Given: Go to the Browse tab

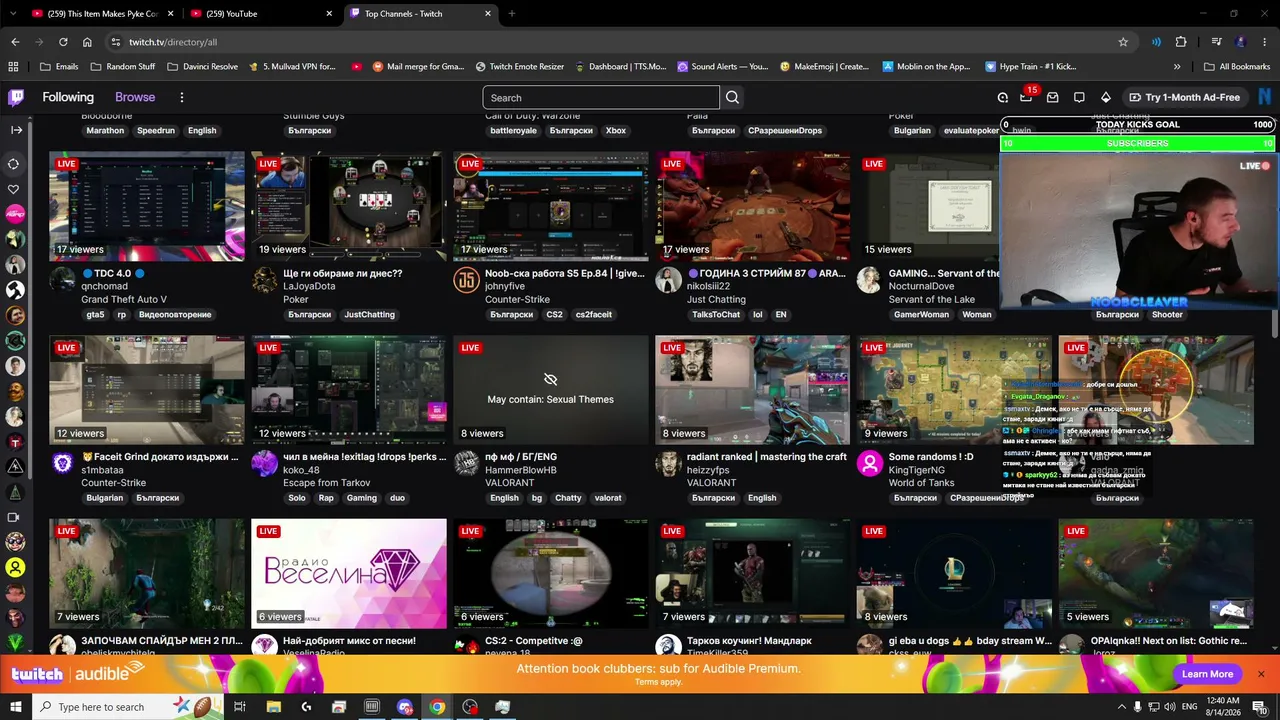Looking at the screenshot, I should click(x=135, y=97).
